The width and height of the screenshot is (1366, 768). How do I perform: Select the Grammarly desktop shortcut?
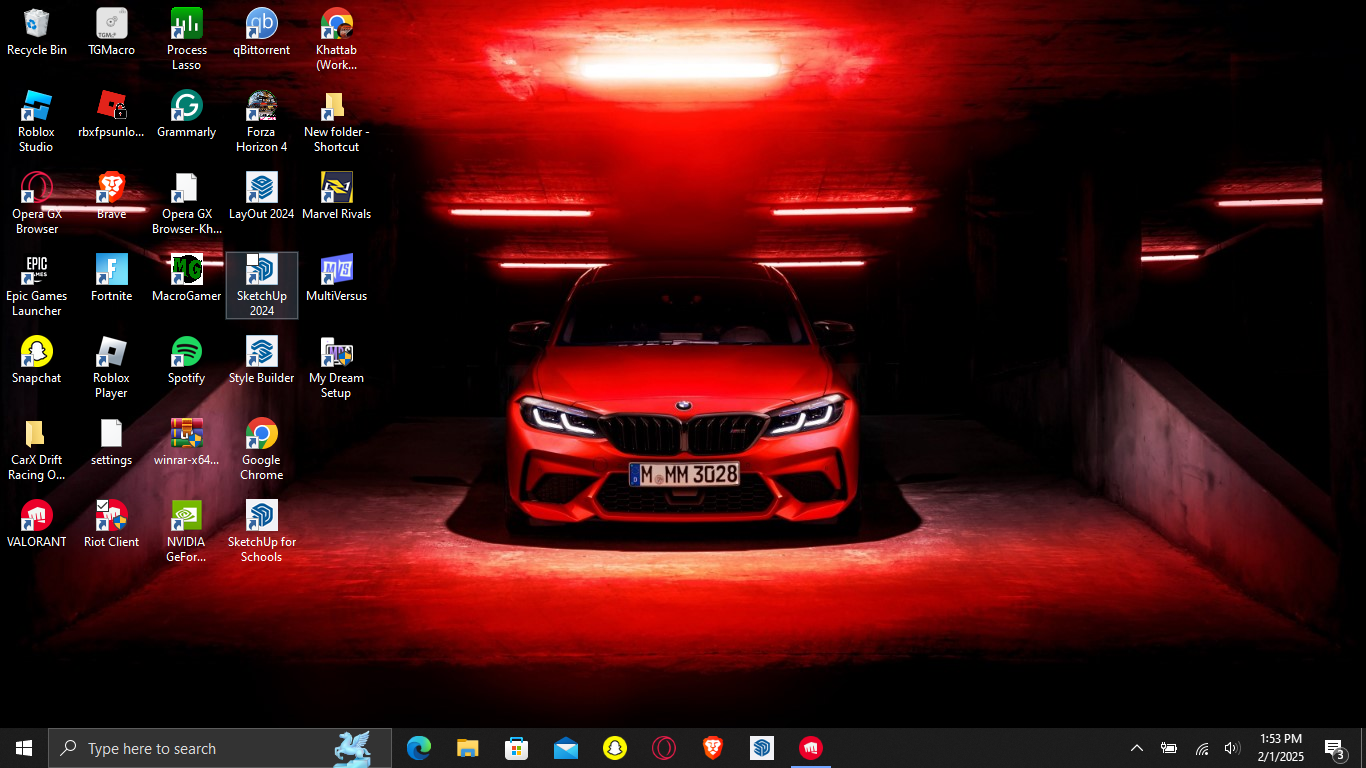[x=186, y=114]
